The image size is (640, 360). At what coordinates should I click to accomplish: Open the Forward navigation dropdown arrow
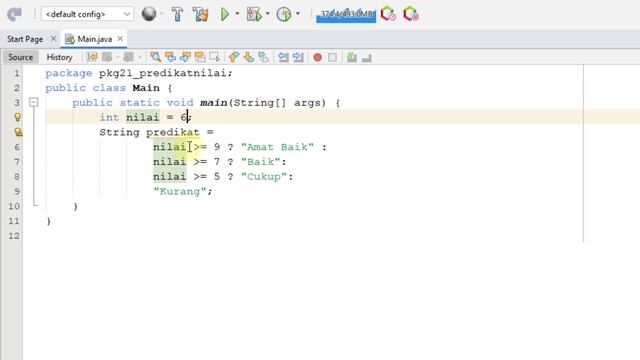139,57
